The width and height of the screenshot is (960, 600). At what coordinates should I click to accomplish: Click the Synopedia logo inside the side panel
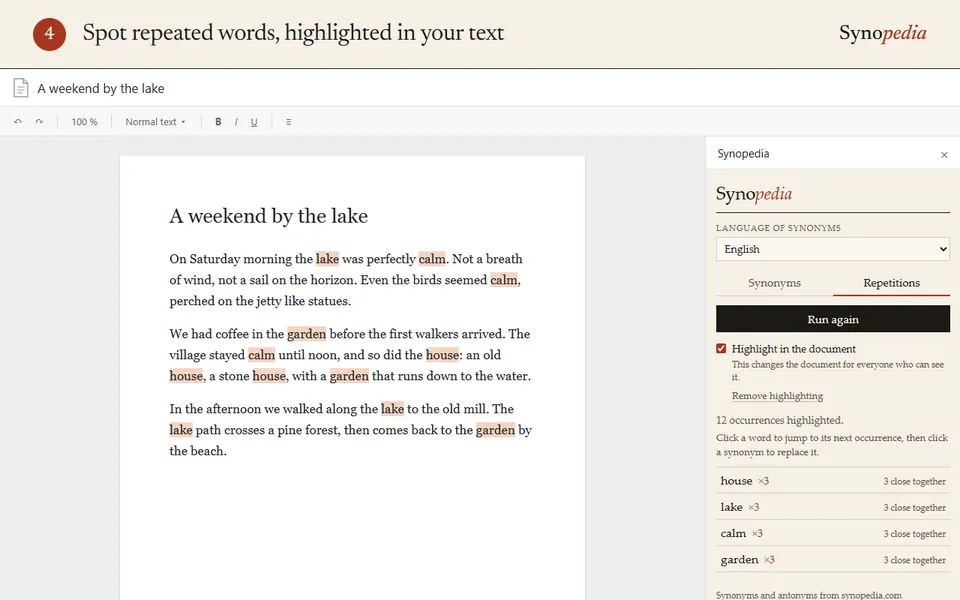754,194
